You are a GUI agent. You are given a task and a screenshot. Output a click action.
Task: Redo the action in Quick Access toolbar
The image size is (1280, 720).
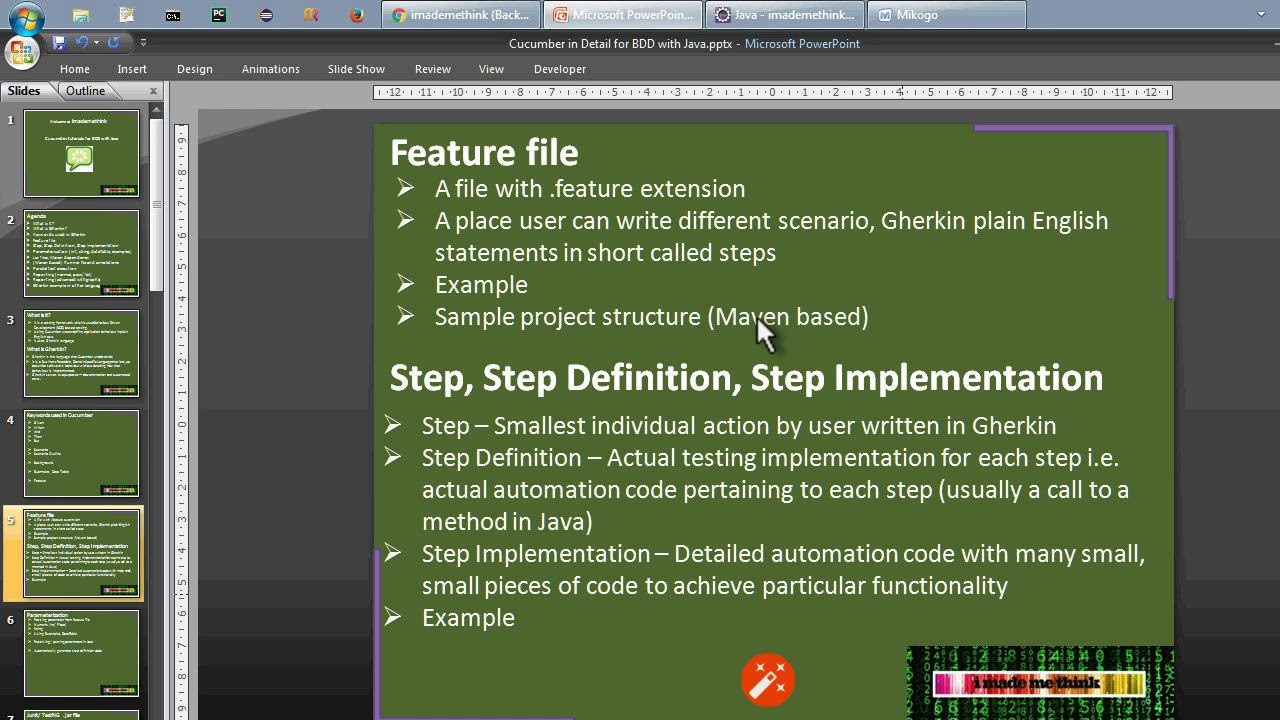click(113, 42)
